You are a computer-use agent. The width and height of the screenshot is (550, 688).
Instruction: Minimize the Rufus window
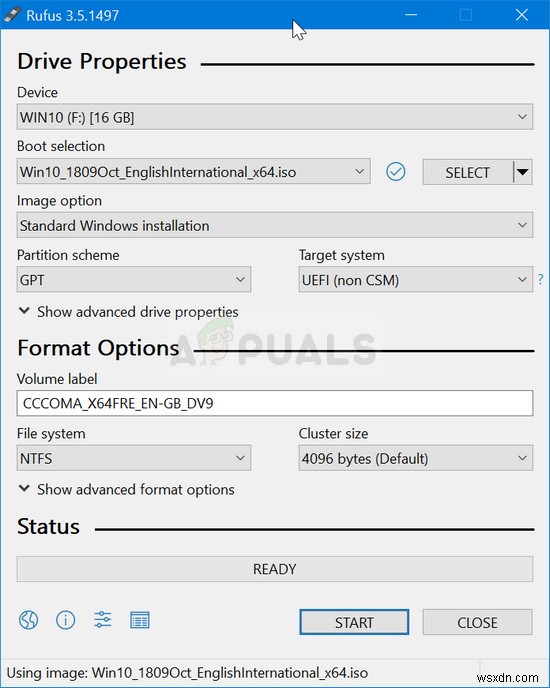coord(411,15)
